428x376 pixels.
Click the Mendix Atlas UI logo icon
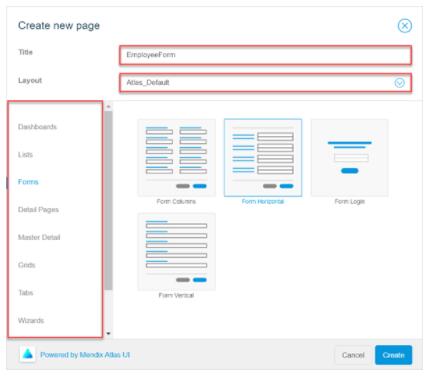(x=28, y=354)
